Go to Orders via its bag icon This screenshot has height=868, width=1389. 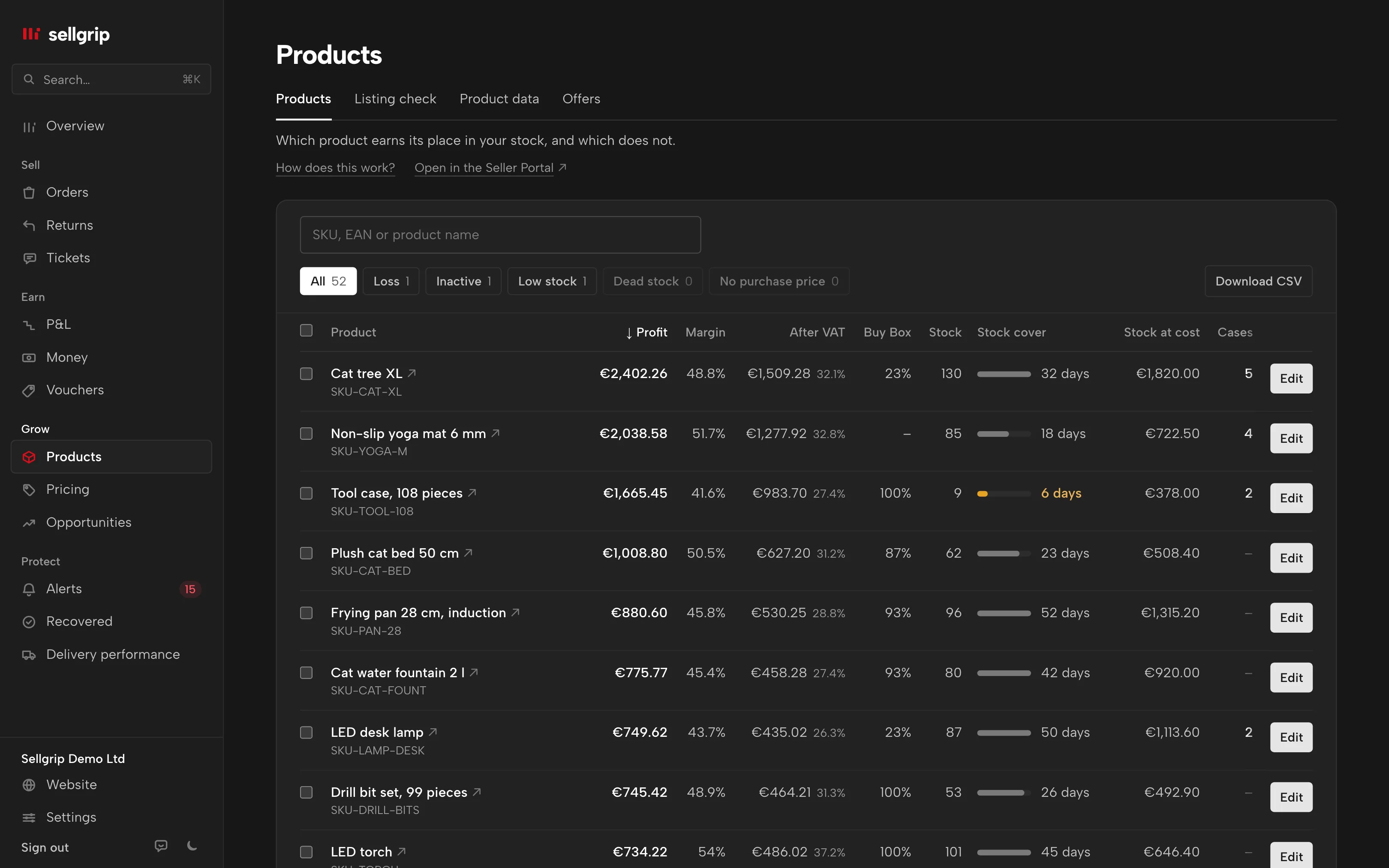point(29,193)
